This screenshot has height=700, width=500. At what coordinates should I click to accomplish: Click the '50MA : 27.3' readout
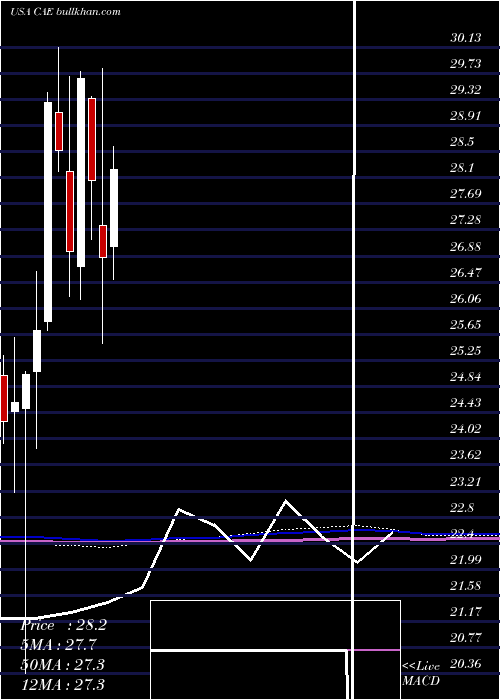62,664
